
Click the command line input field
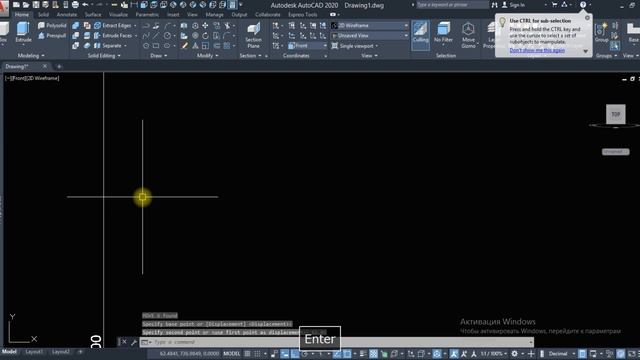pos(337,342)
